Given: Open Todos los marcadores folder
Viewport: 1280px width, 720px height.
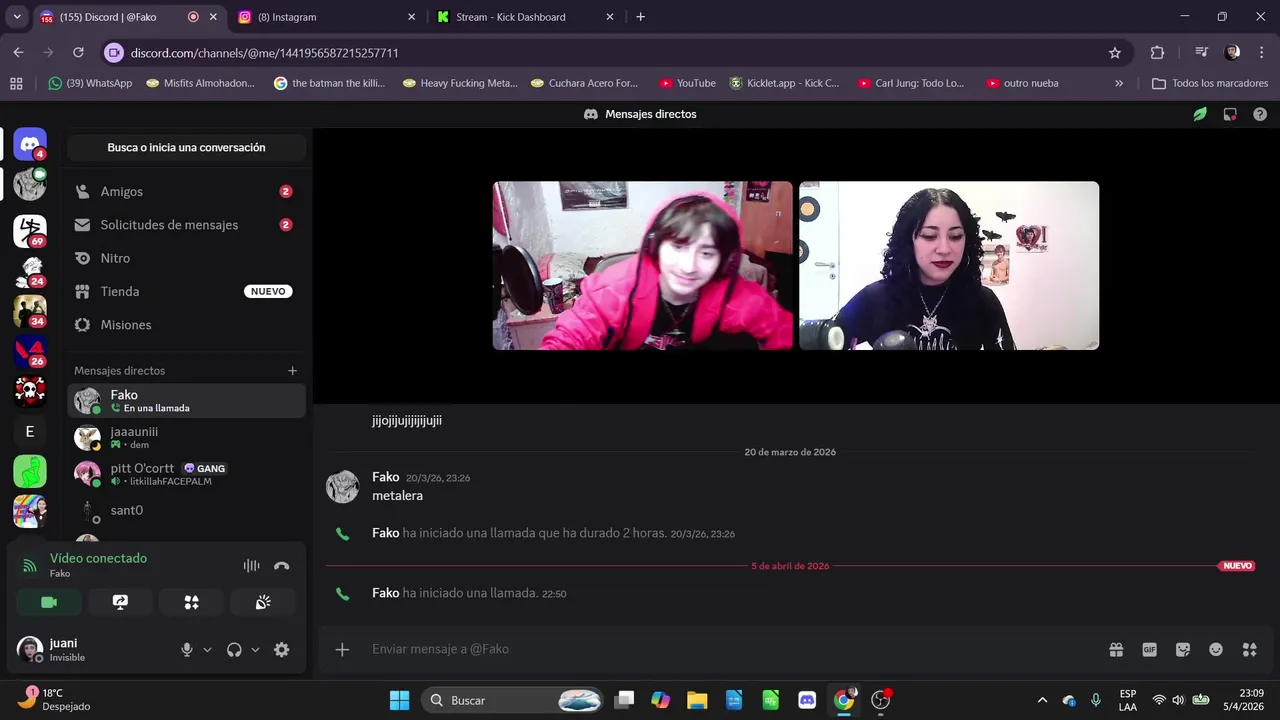Looking at the screenshot, I should point(1210,83).
